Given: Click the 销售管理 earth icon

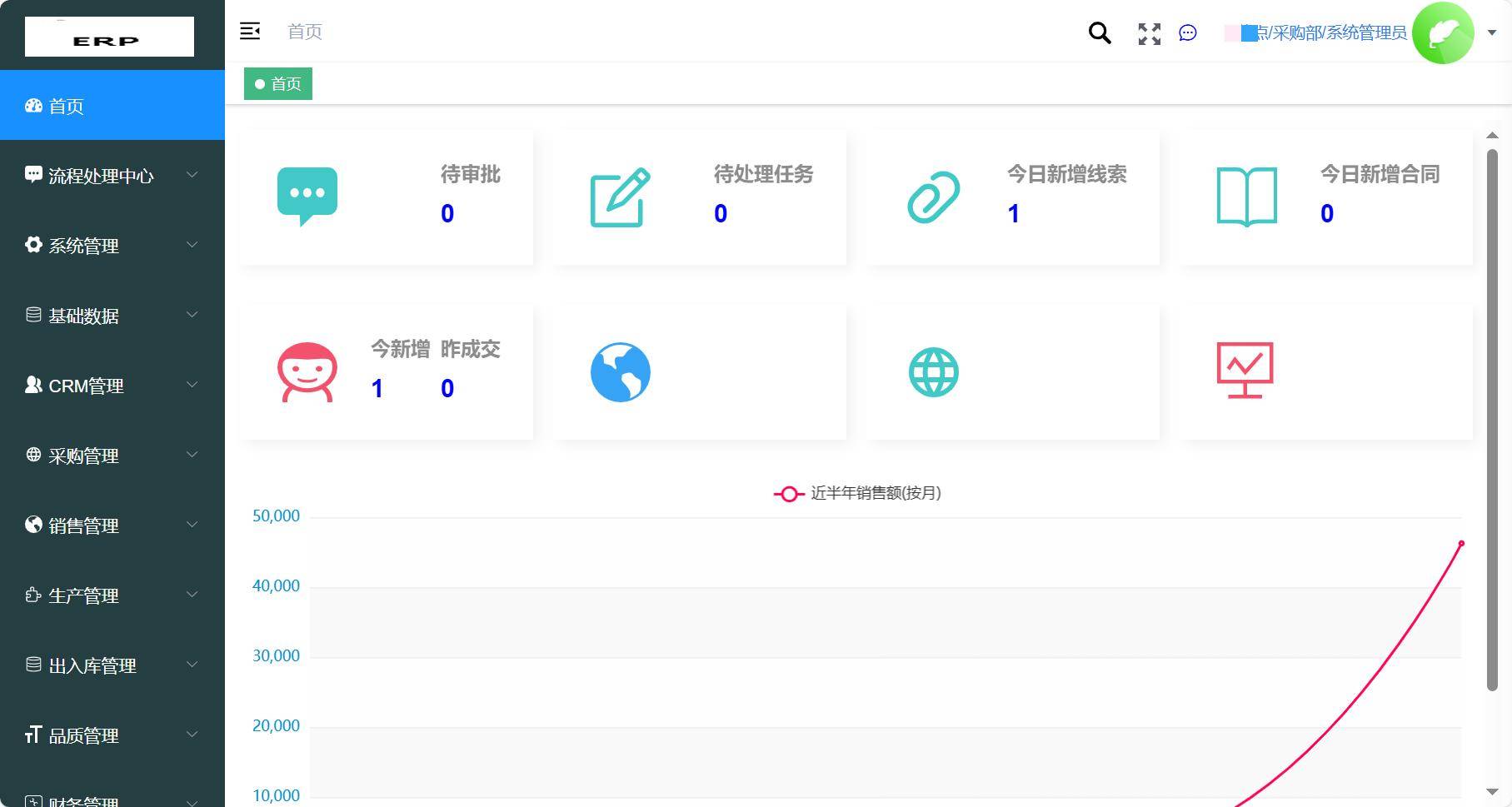Looking at the screenshot, I should click(33, 524).
